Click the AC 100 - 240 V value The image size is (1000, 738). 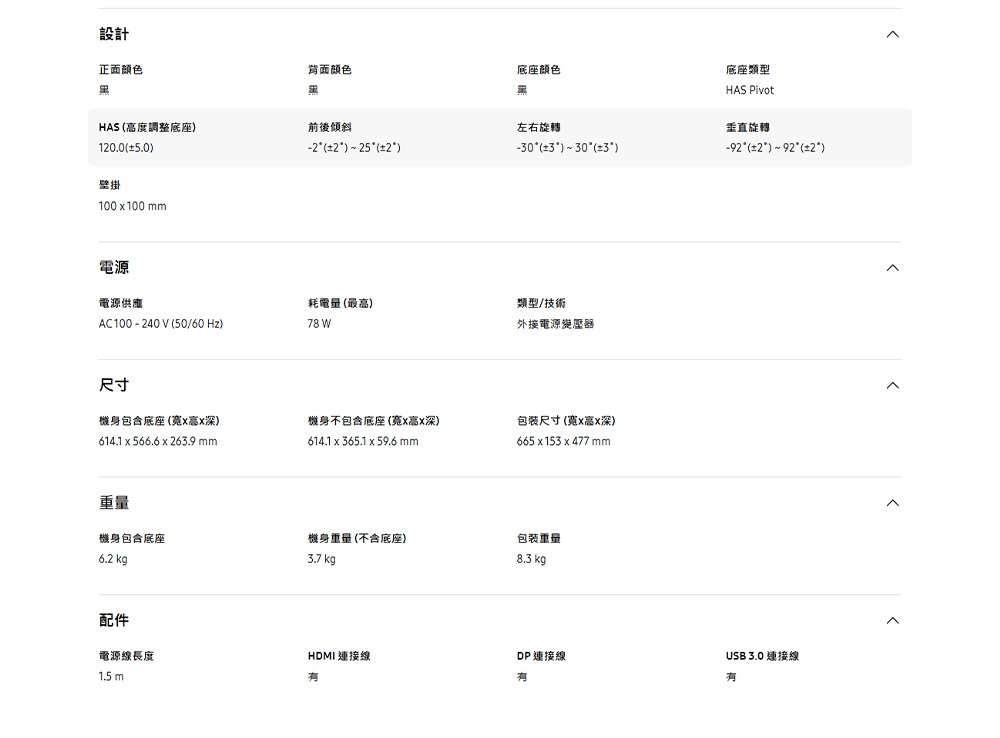(x=161, y=324)
